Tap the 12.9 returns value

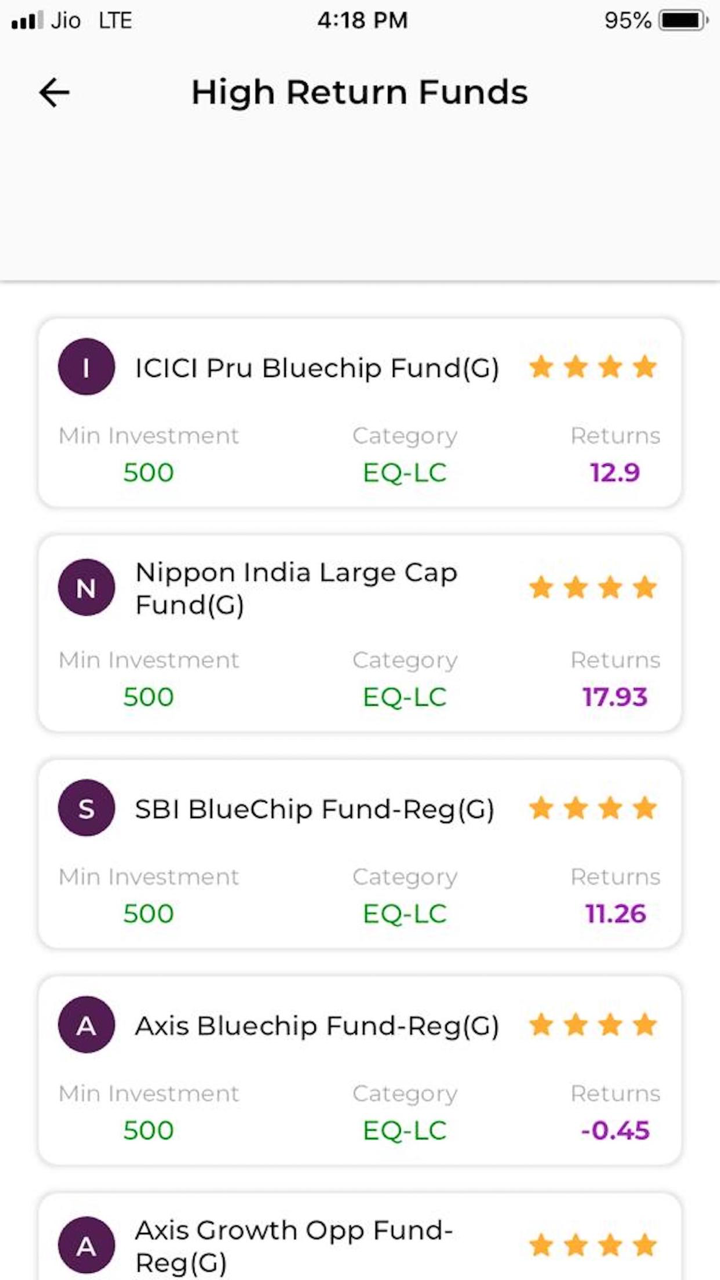click(x=615, y=472)
